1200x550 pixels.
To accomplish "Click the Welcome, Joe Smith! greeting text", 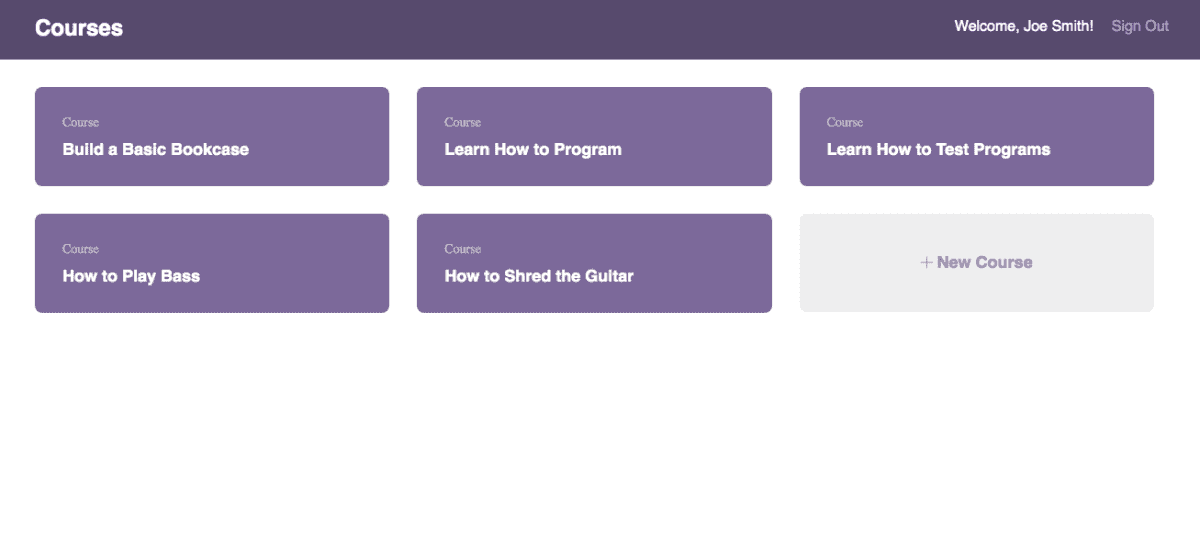I will tap(1024, 26).
